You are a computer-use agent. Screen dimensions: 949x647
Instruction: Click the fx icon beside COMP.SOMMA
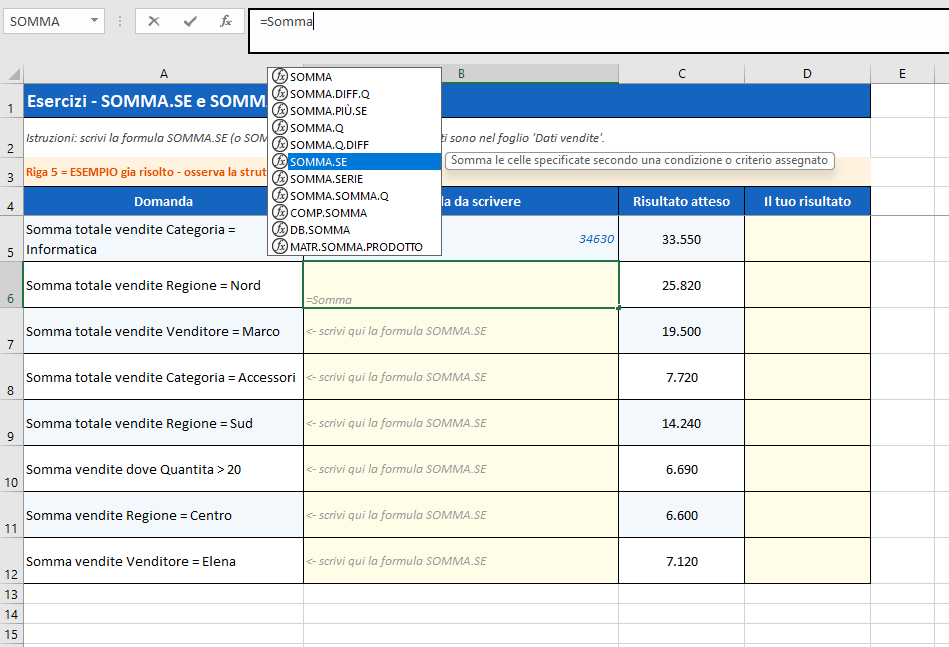pyautogui.click(x=280, y=212)
